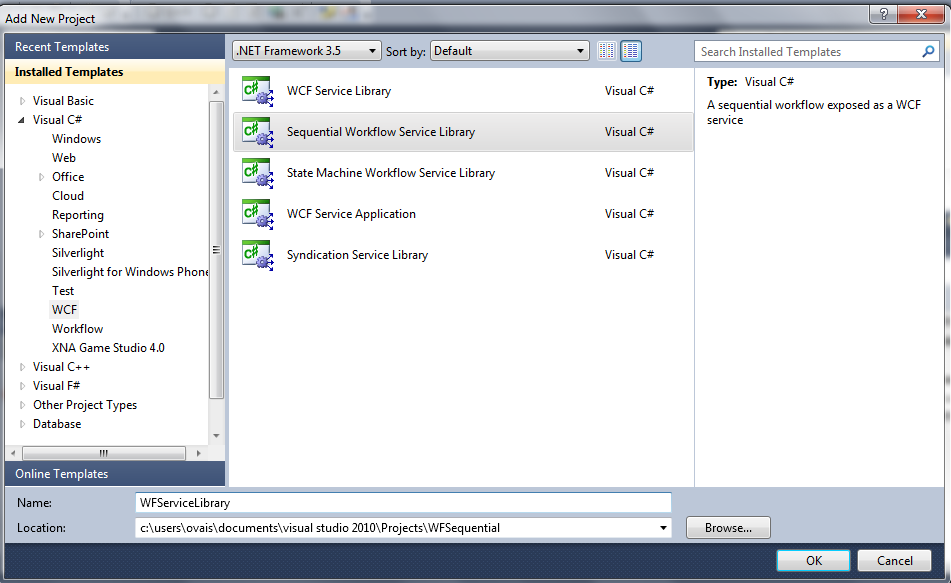The width and height of the screenshot is (951, 583).
Task: Click the search magnifier icon
Action: point(928,51)
